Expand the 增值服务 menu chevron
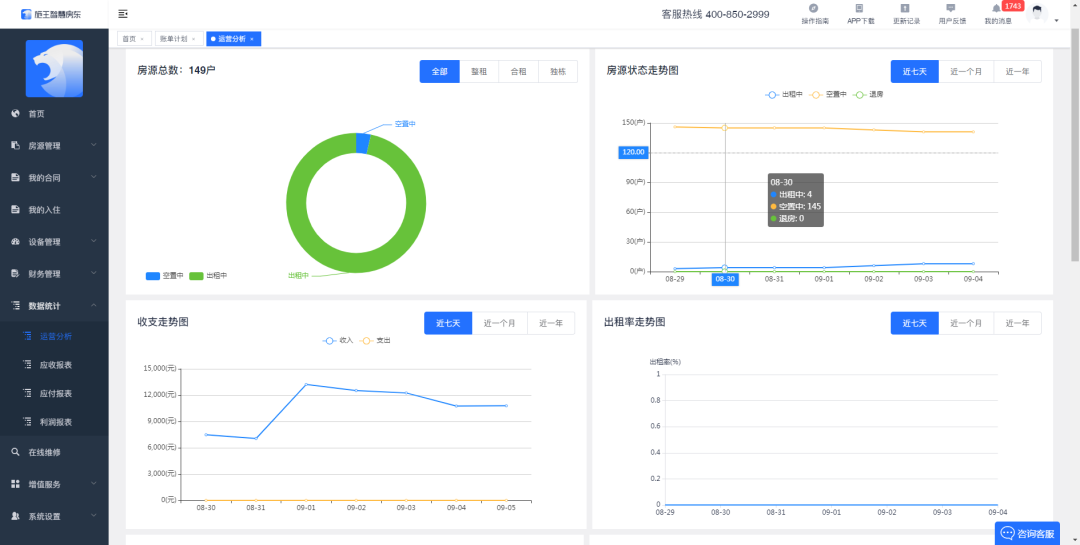 tap(94, 484)
